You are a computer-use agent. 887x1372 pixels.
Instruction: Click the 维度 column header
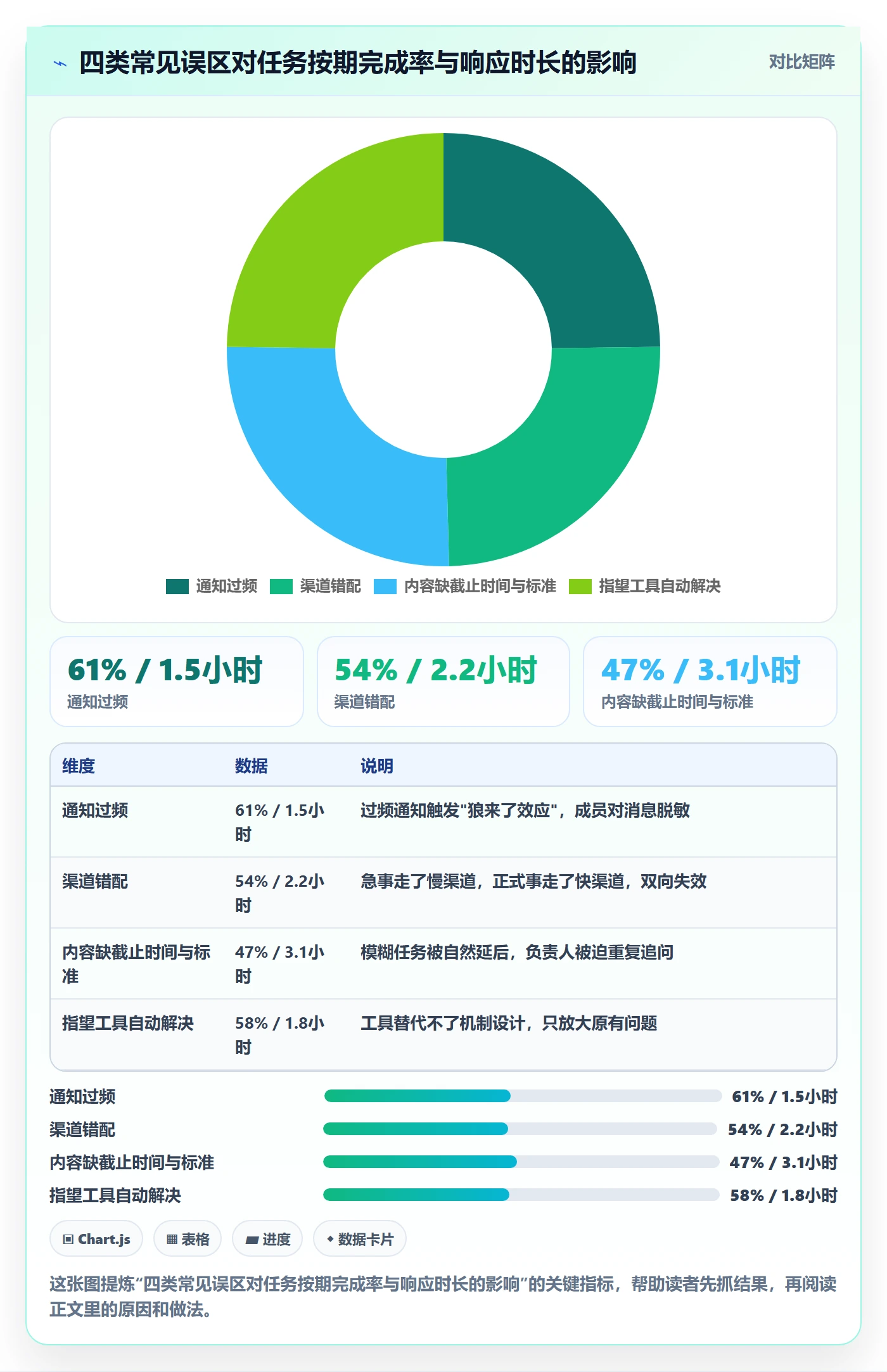click(79, 766)
